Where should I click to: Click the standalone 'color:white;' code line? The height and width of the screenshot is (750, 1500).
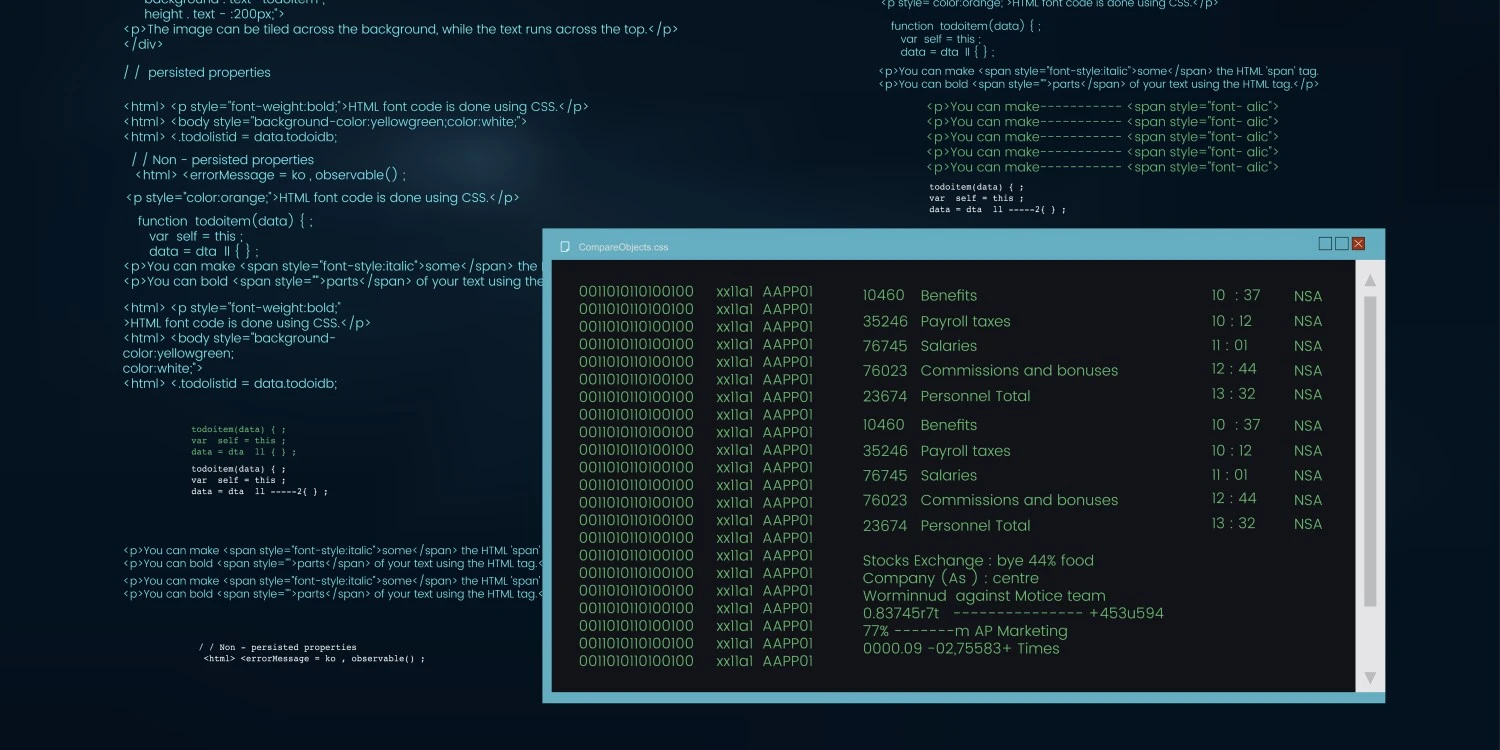pos(162,368)
